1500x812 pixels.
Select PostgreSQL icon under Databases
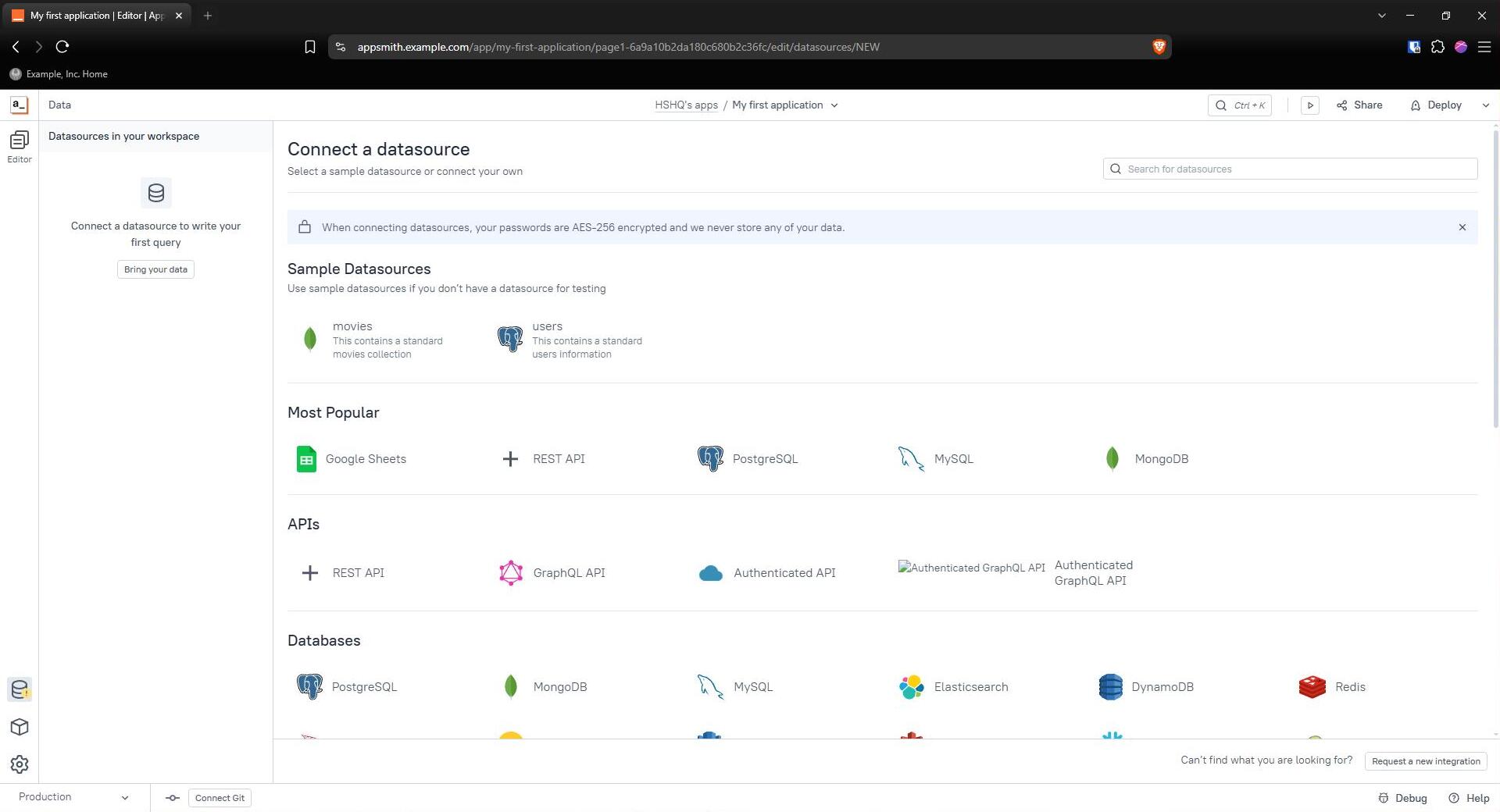pos(310,687)
